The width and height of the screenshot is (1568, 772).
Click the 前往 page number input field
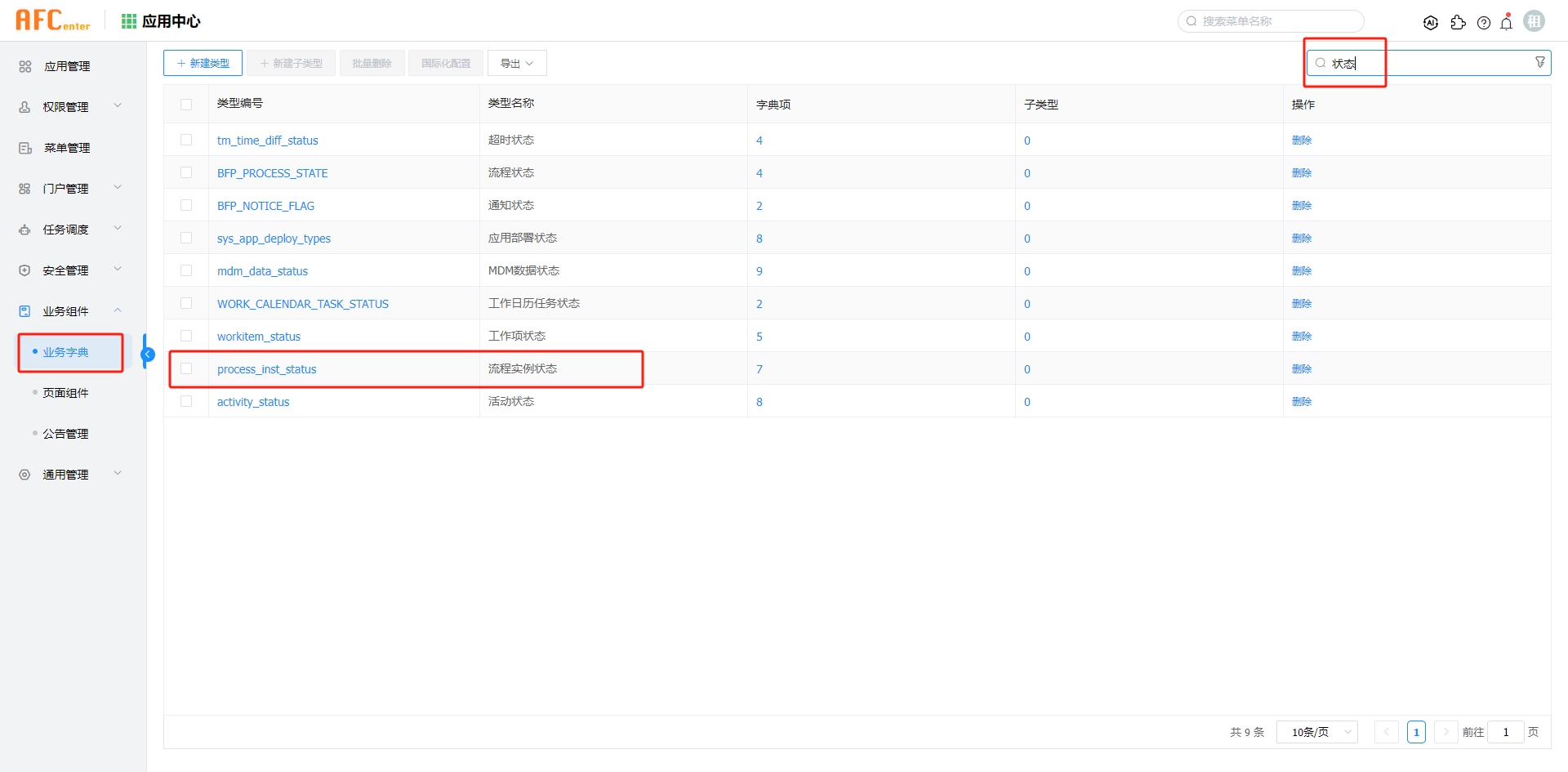[1506, 732]
